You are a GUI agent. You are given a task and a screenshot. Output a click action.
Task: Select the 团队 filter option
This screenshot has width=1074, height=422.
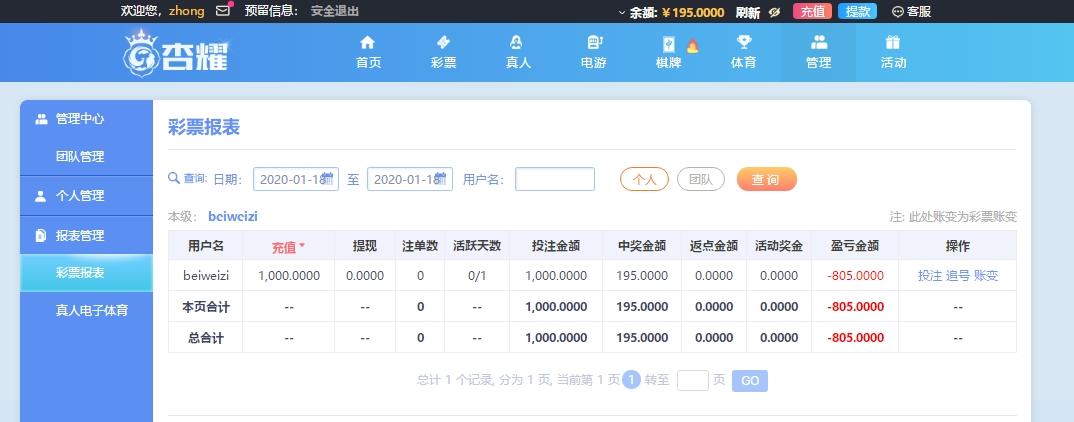point(701,179)
